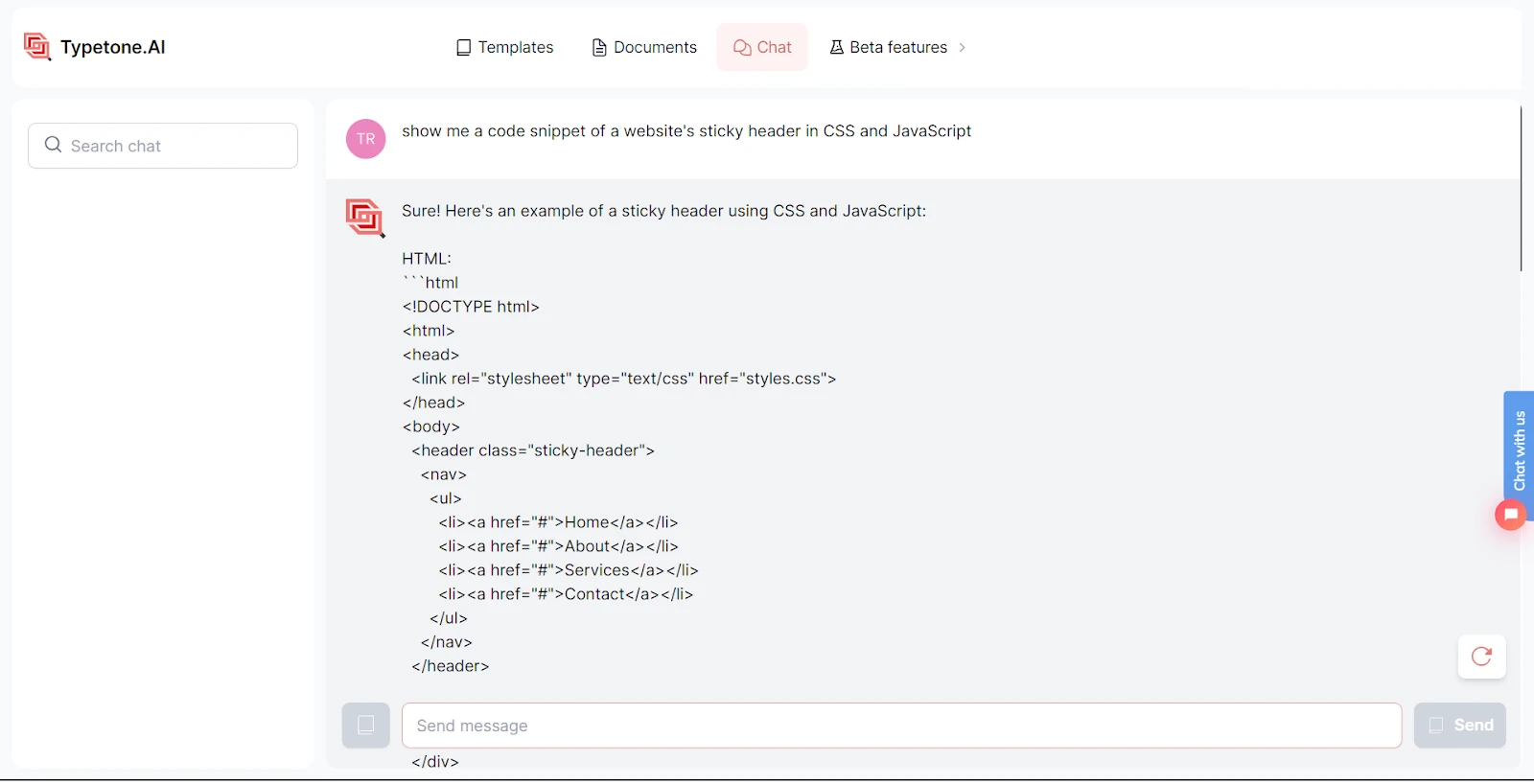Click the Send message input box

click(901, 726)
